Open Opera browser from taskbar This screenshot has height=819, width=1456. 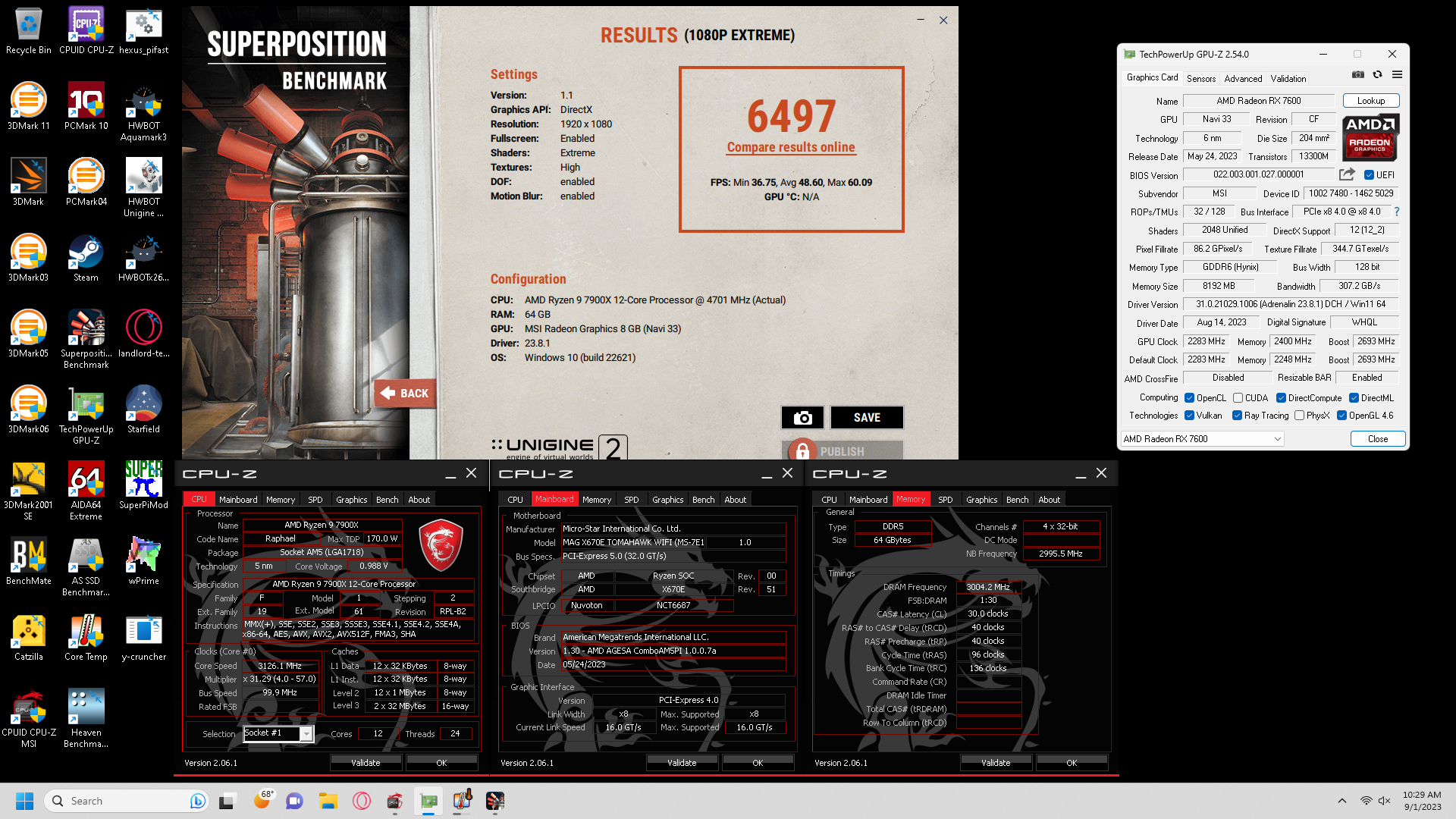[361, 801]
